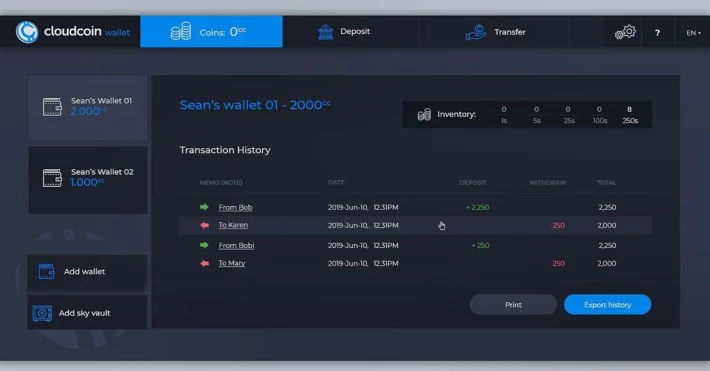Click the 1s inventory count
Screen dimensions: 710x371
pyautogui.click(x=504, y=109)
